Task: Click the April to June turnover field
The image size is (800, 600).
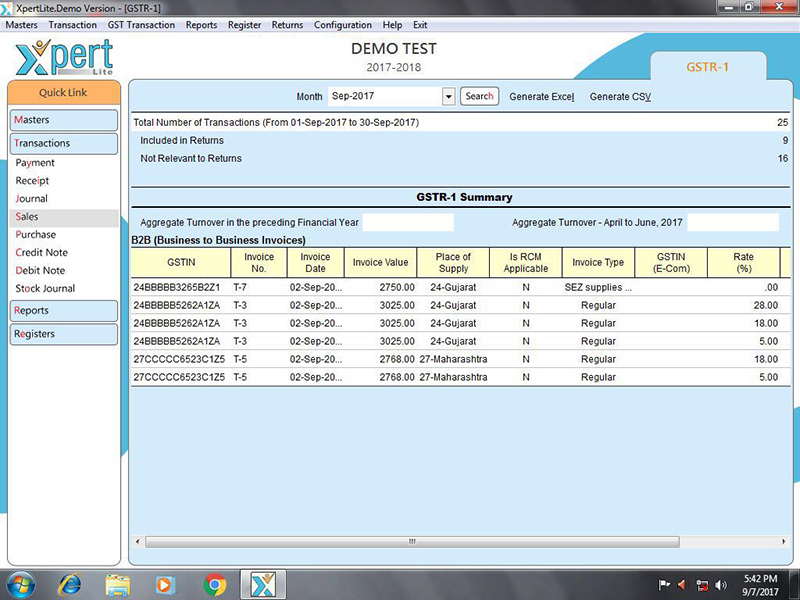Action: (x=733, y=222)
